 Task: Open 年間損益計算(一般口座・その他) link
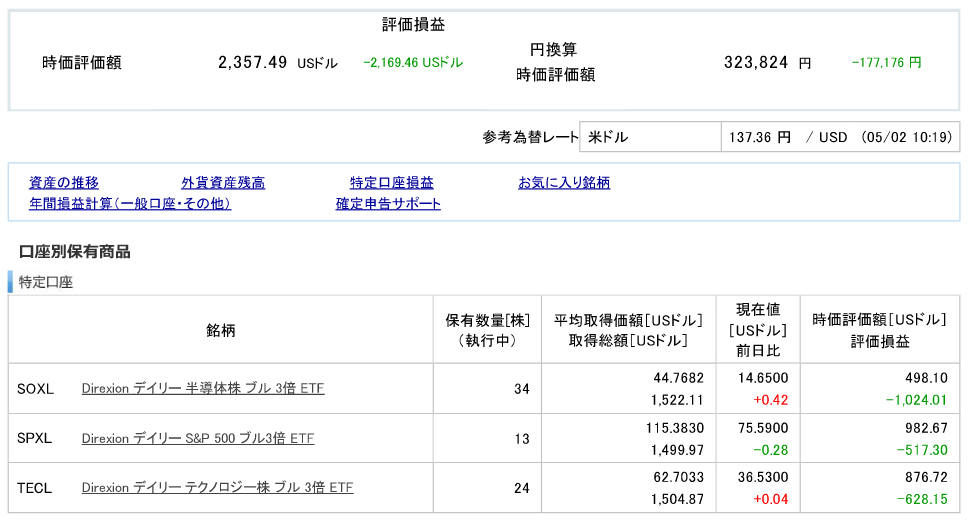(x=130, y=204)
